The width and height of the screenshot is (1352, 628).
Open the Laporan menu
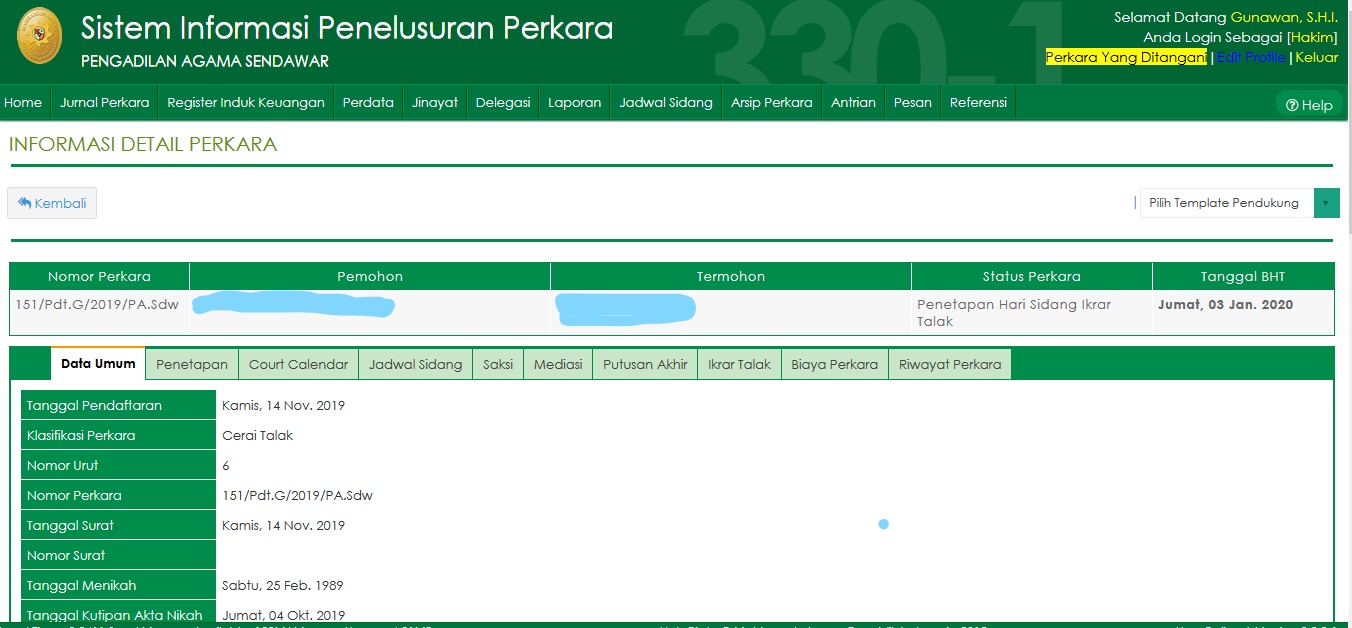574,102
